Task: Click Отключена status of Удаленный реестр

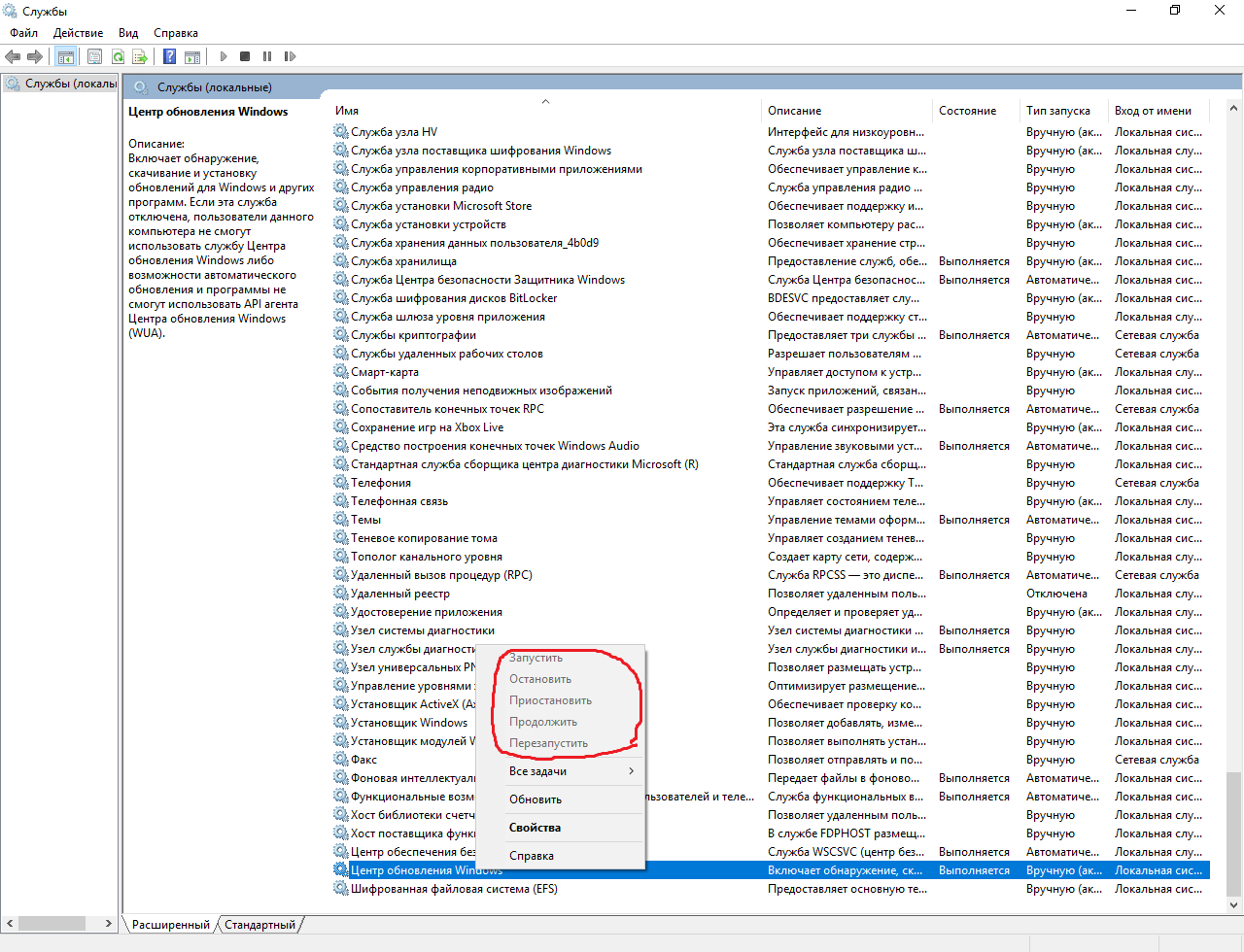Action: 1056,593
